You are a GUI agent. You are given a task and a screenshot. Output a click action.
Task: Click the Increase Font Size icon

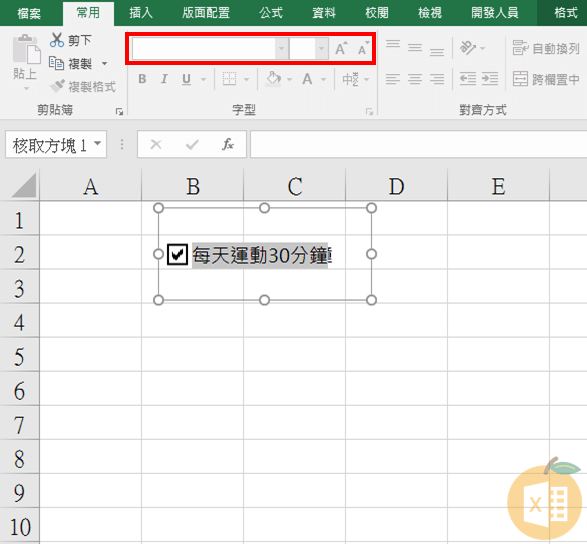point(341,48)
